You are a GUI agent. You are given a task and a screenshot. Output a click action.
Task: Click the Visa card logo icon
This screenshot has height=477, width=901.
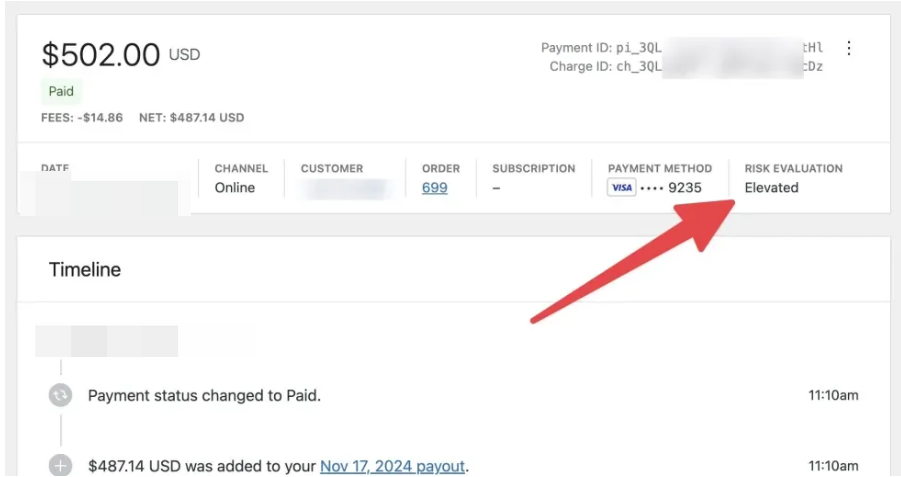[x=621, y=188]
